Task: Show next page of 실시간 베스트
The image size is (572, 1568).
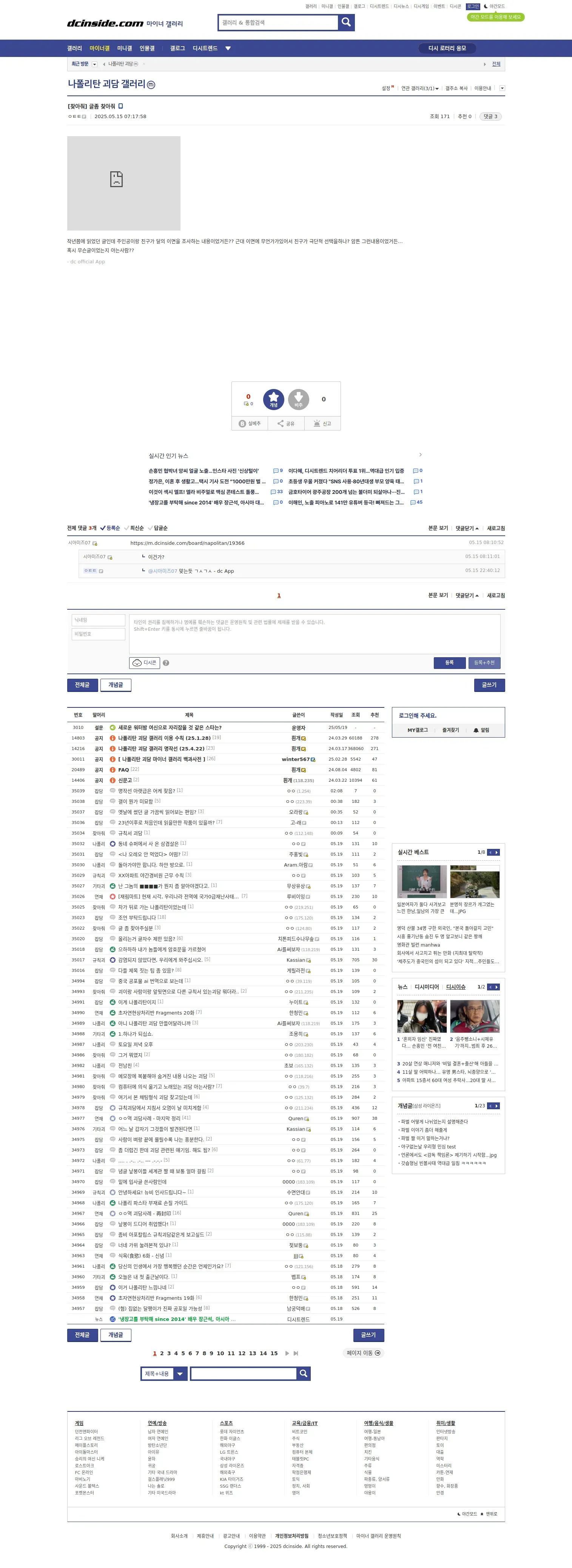Action: tap(497, 852)
